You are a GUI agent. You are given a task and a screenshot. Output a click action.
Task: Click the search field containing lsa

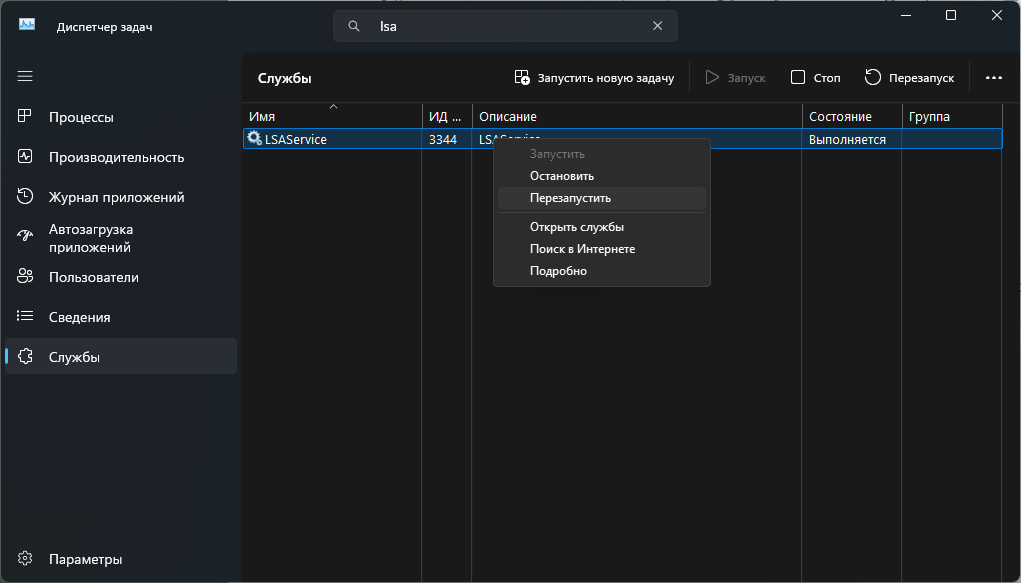[505, 26]
